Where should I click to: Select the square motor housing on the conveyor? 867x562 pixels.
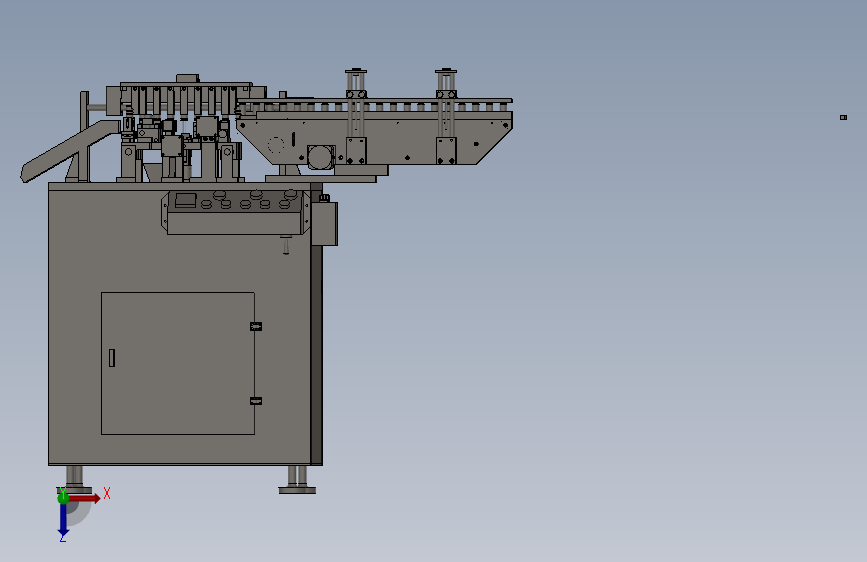click(321, 157)
